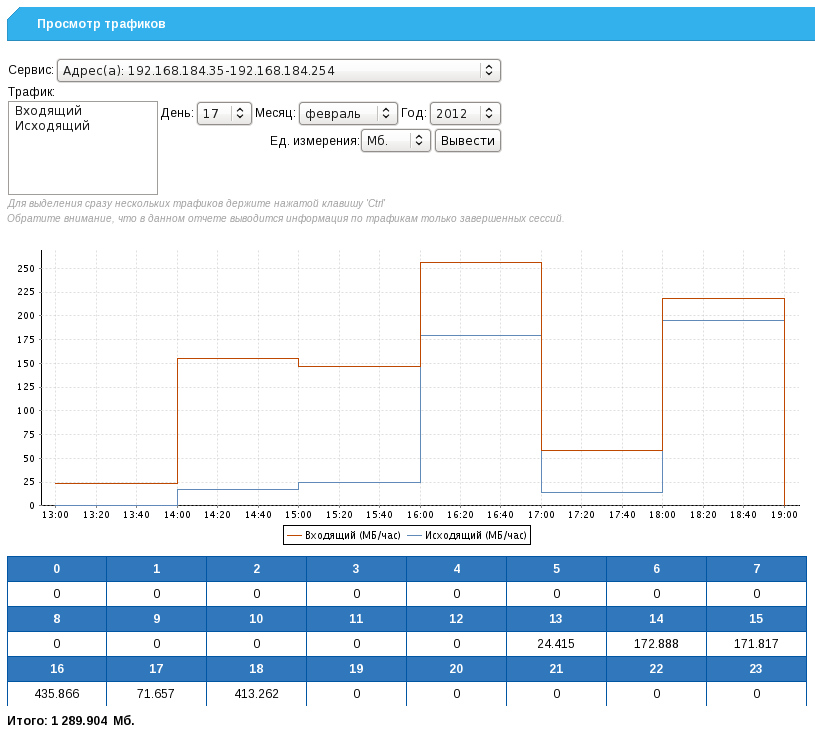Click the table cell showing 435.866
815x731 pixels.
pyautogui.click(x=56, y=693)
